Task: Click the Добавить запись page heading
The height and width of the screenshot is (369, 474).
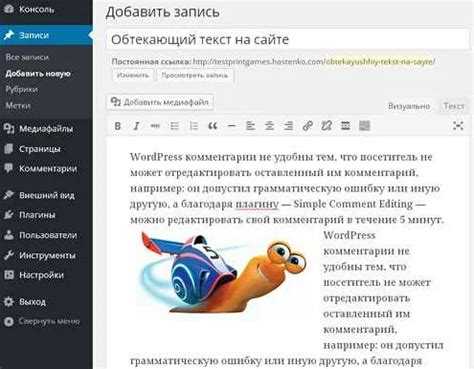Action: click(x=162, y=12)
